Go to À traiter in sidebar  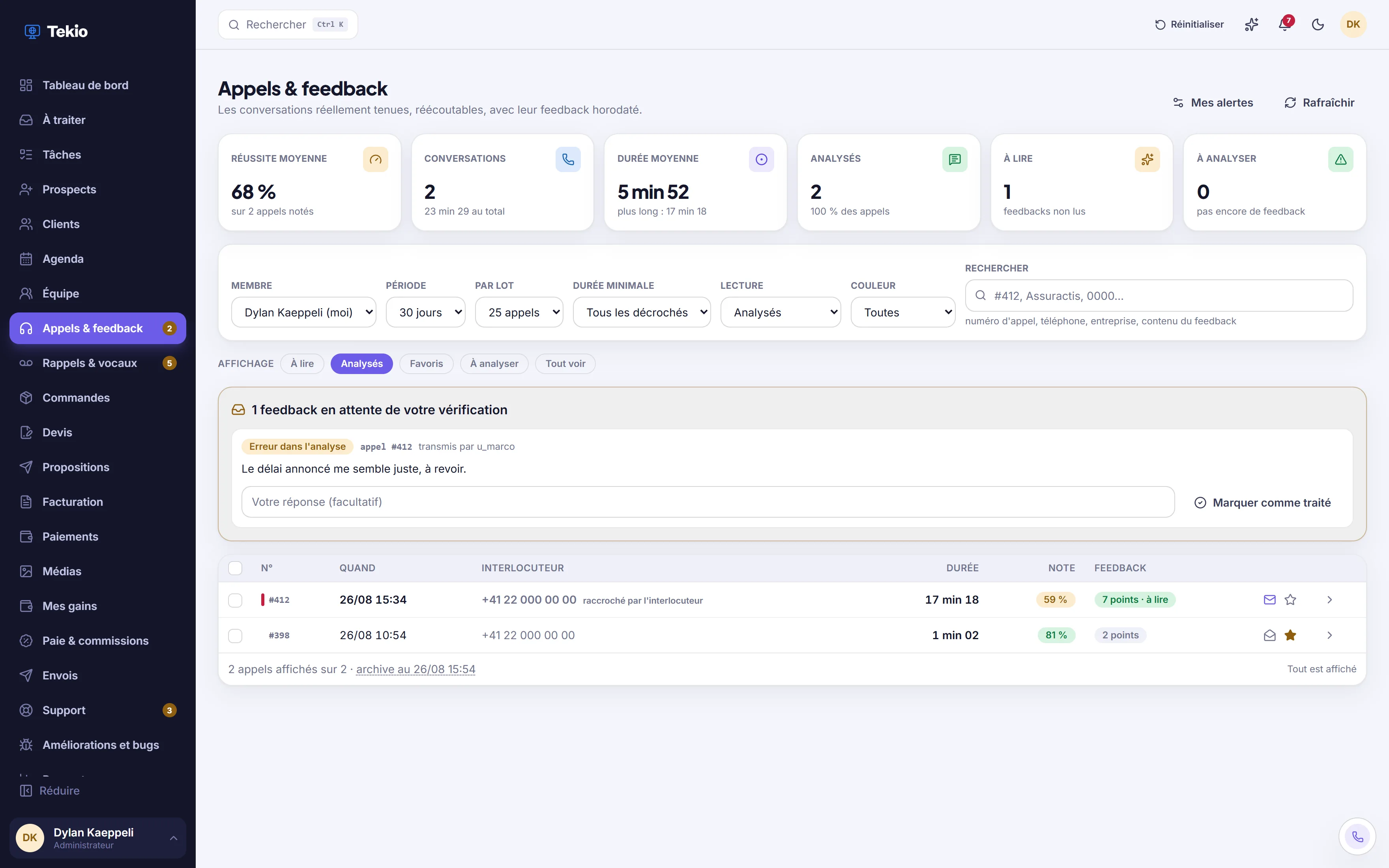click(97, 120)
